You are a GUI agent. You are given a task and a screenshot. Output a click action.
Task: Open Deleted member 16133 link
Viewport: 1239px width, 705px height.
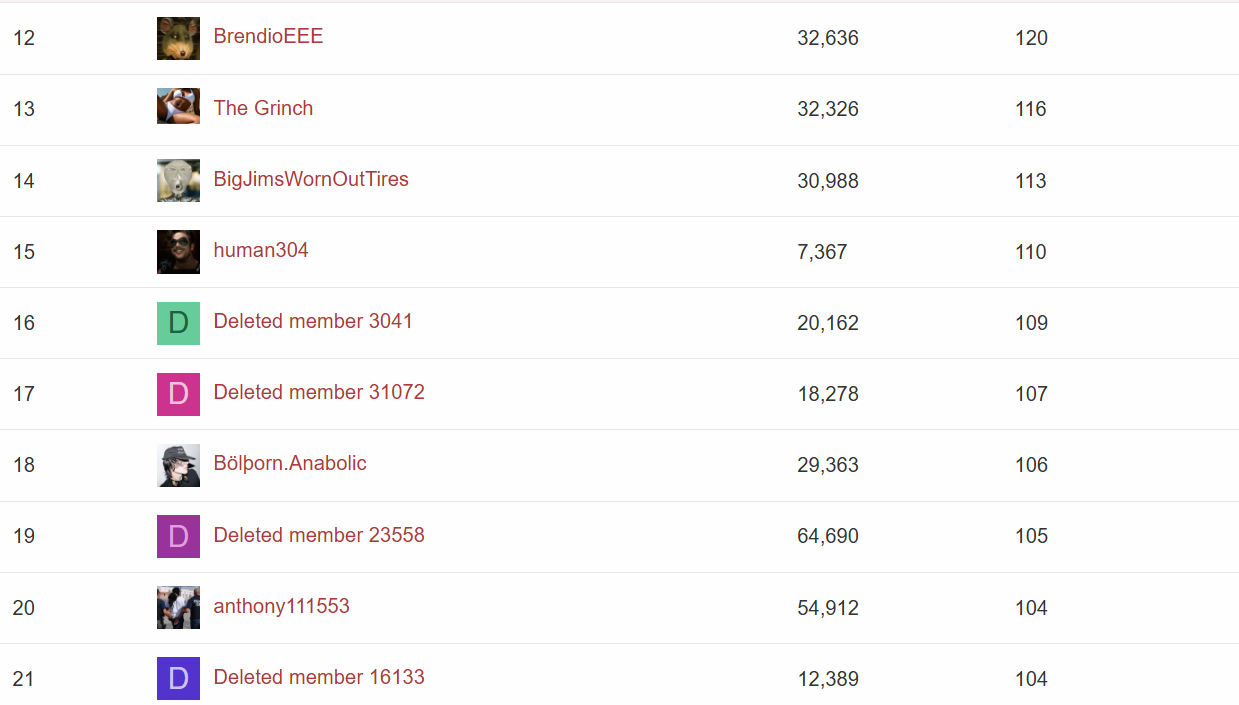(x=319, y=677)
